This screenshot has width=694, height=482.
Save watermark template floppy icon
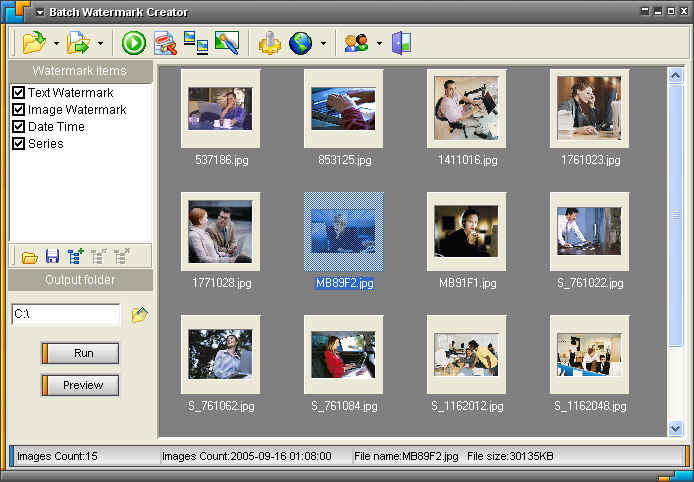(x=52, y=257)
